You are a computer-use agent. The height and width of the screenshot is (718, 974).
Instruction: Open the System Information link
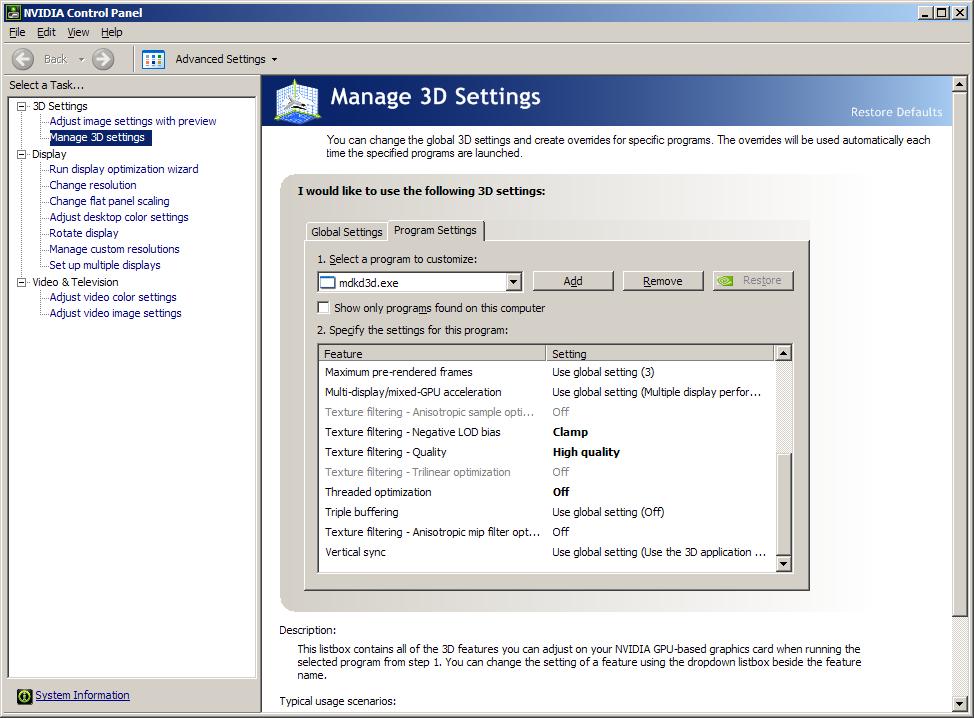(x=83, y=696)
